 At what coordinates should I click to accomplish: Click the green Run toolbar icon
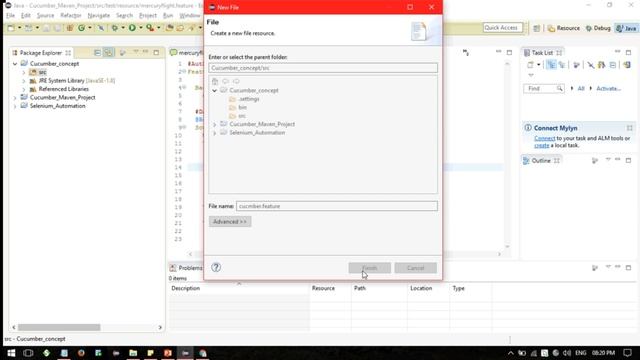(x=132, y=28)
